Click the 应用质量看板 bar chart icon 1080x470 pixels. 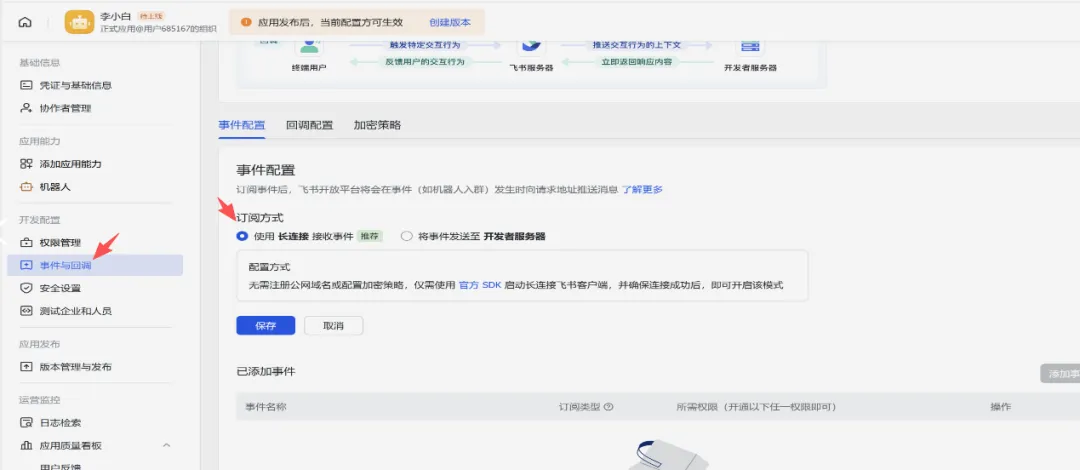[x=26, y=446]
